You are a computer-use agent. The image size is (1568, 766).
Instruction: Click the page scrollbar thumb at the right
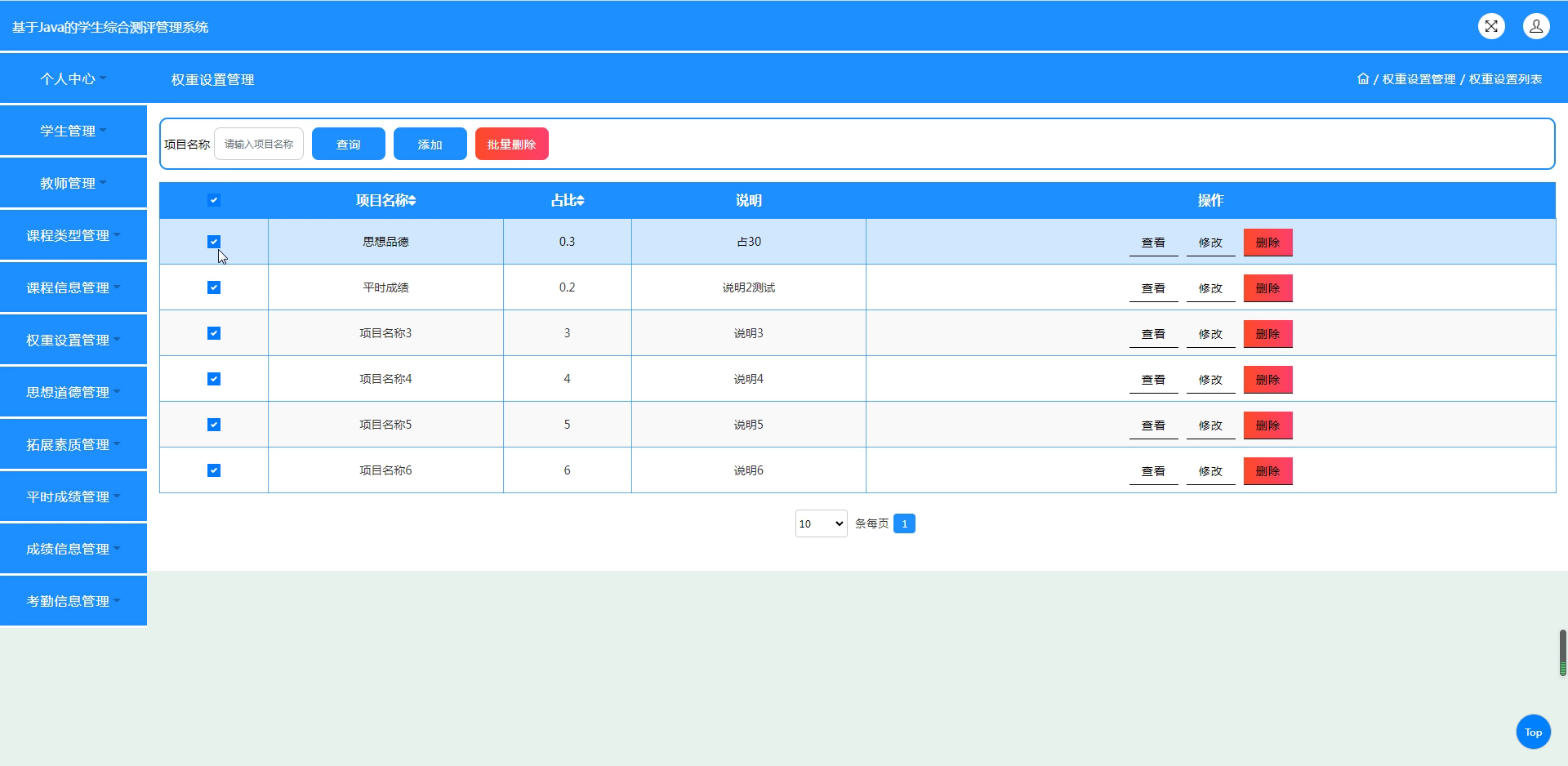click(1562, 652)
